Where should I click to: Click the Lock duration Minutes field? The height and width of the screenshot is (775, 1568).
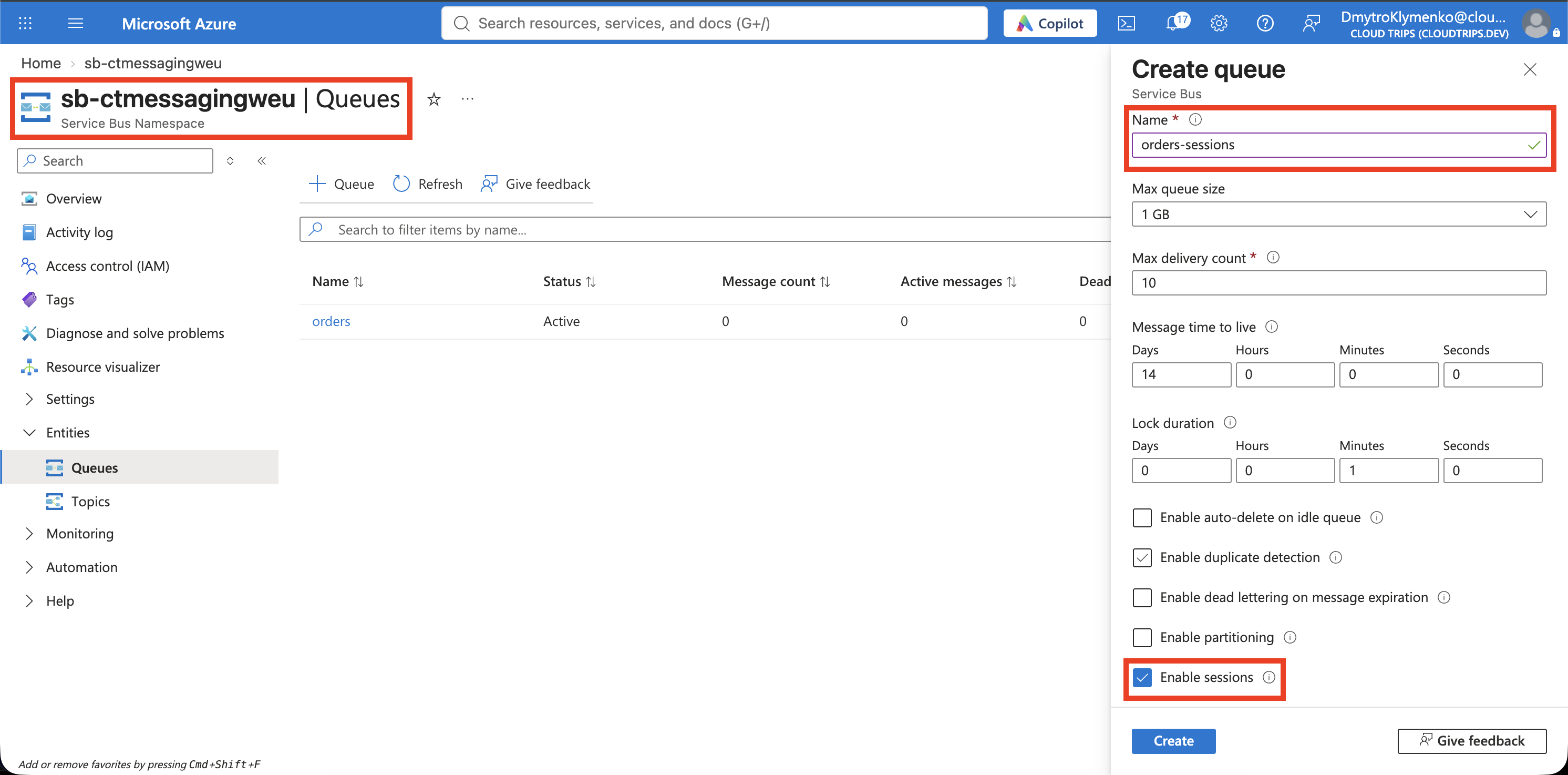pyautogui.click(x=1389, y=471)
